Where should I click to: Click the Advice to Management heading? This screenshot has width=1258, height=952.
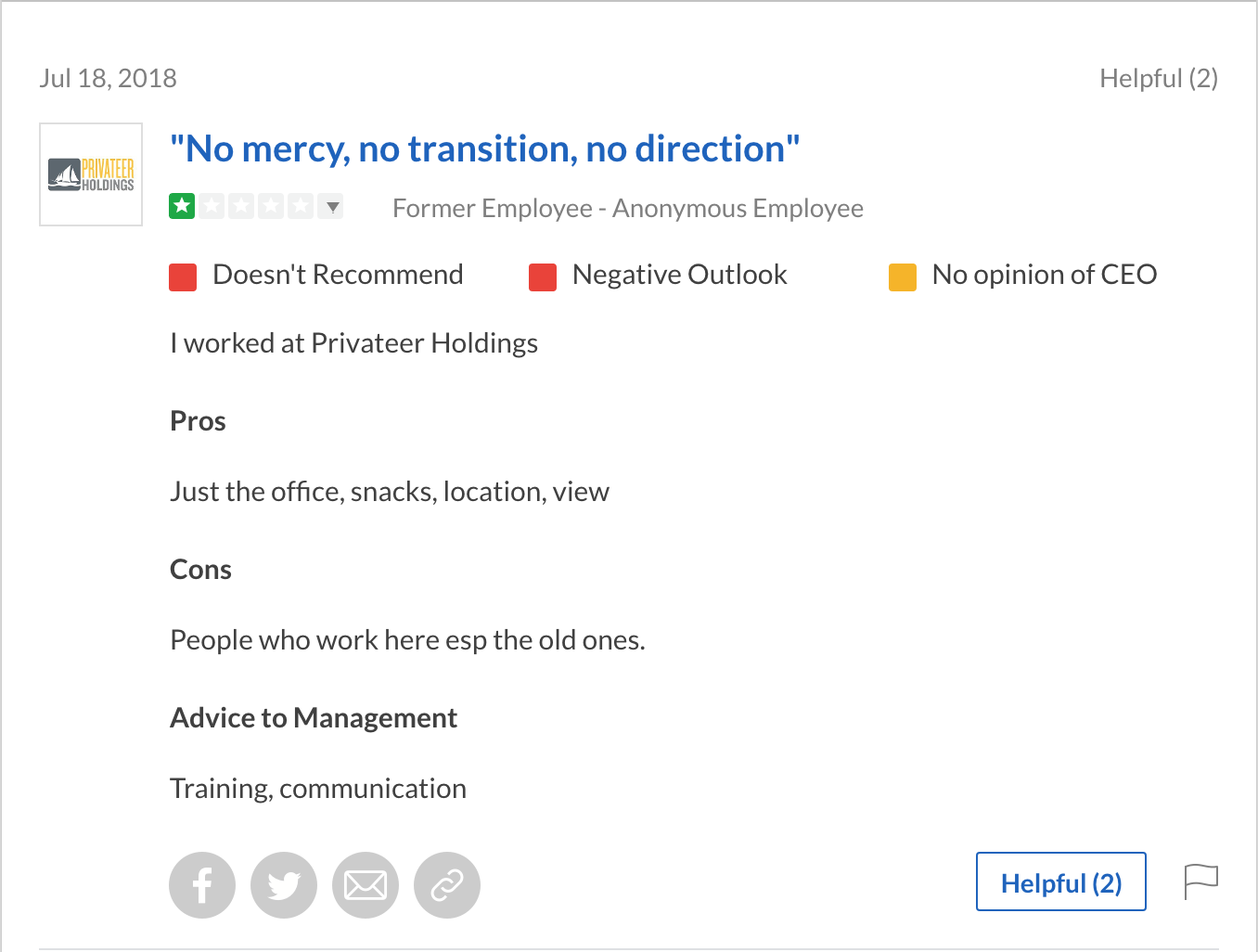(314, 718)
